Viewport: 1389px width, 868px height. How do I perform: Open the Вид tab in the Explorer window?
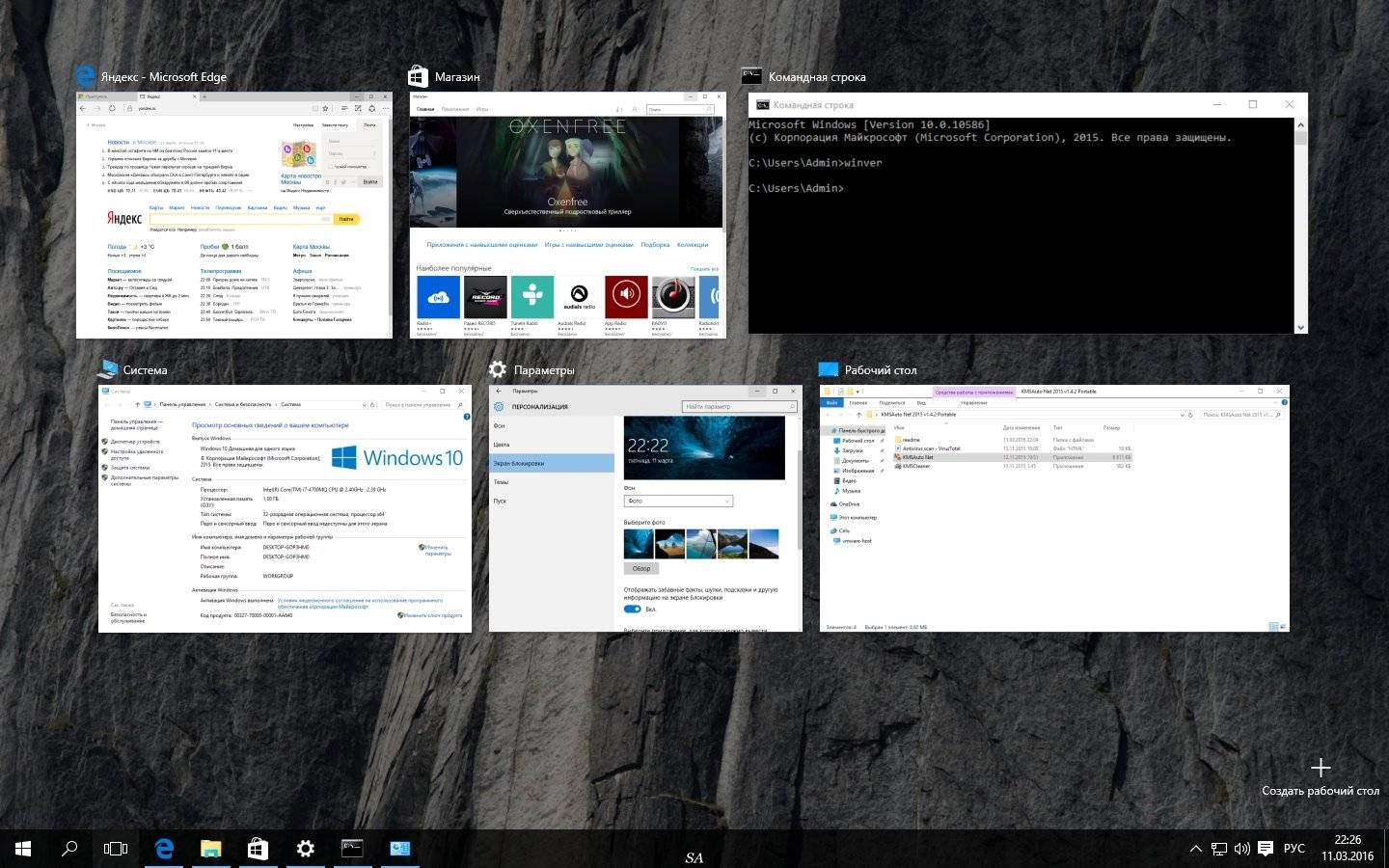(x=921, y=402)
